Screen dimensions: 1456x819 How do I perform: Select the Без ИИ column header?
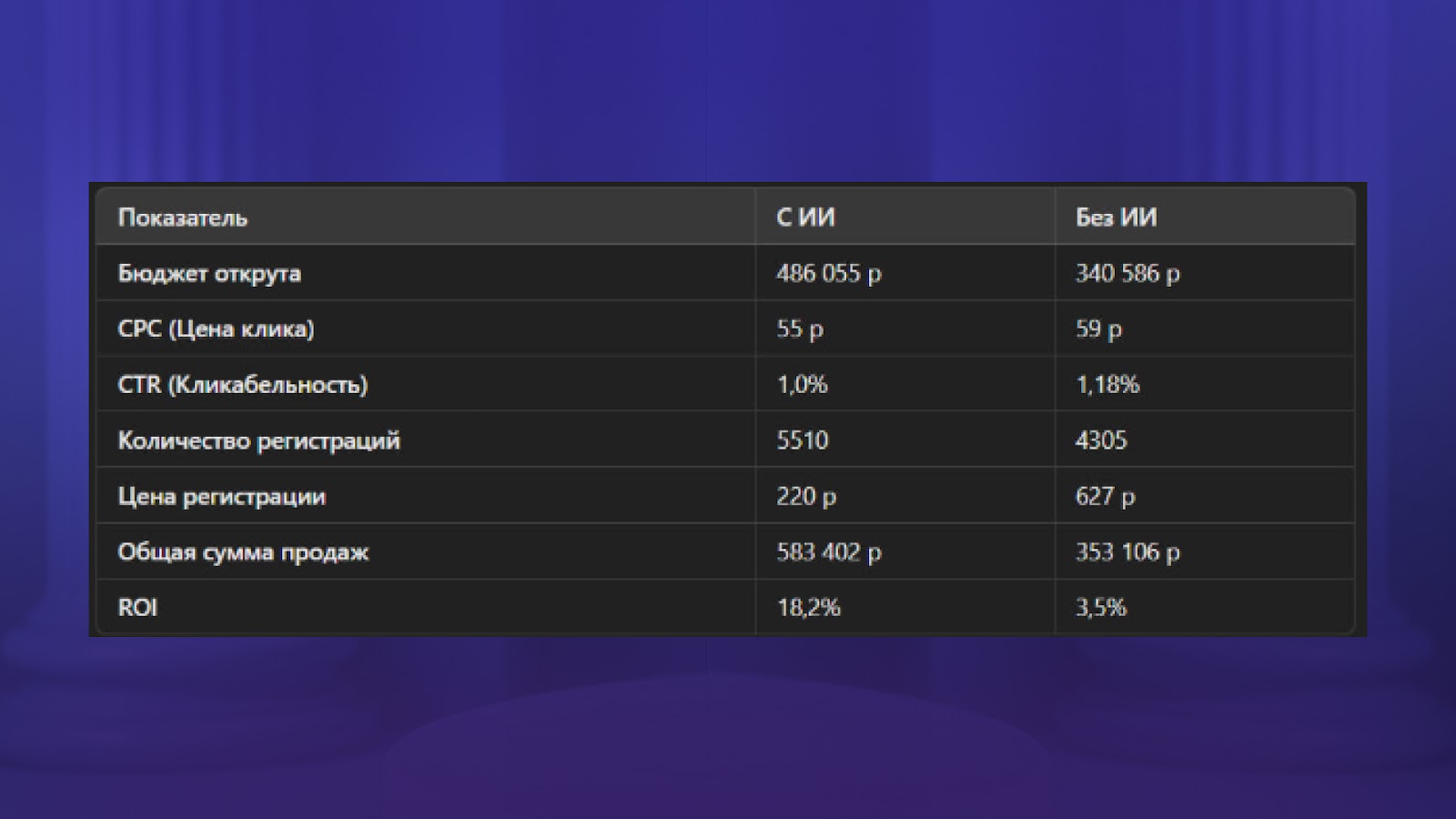[x=1117, y=217]
